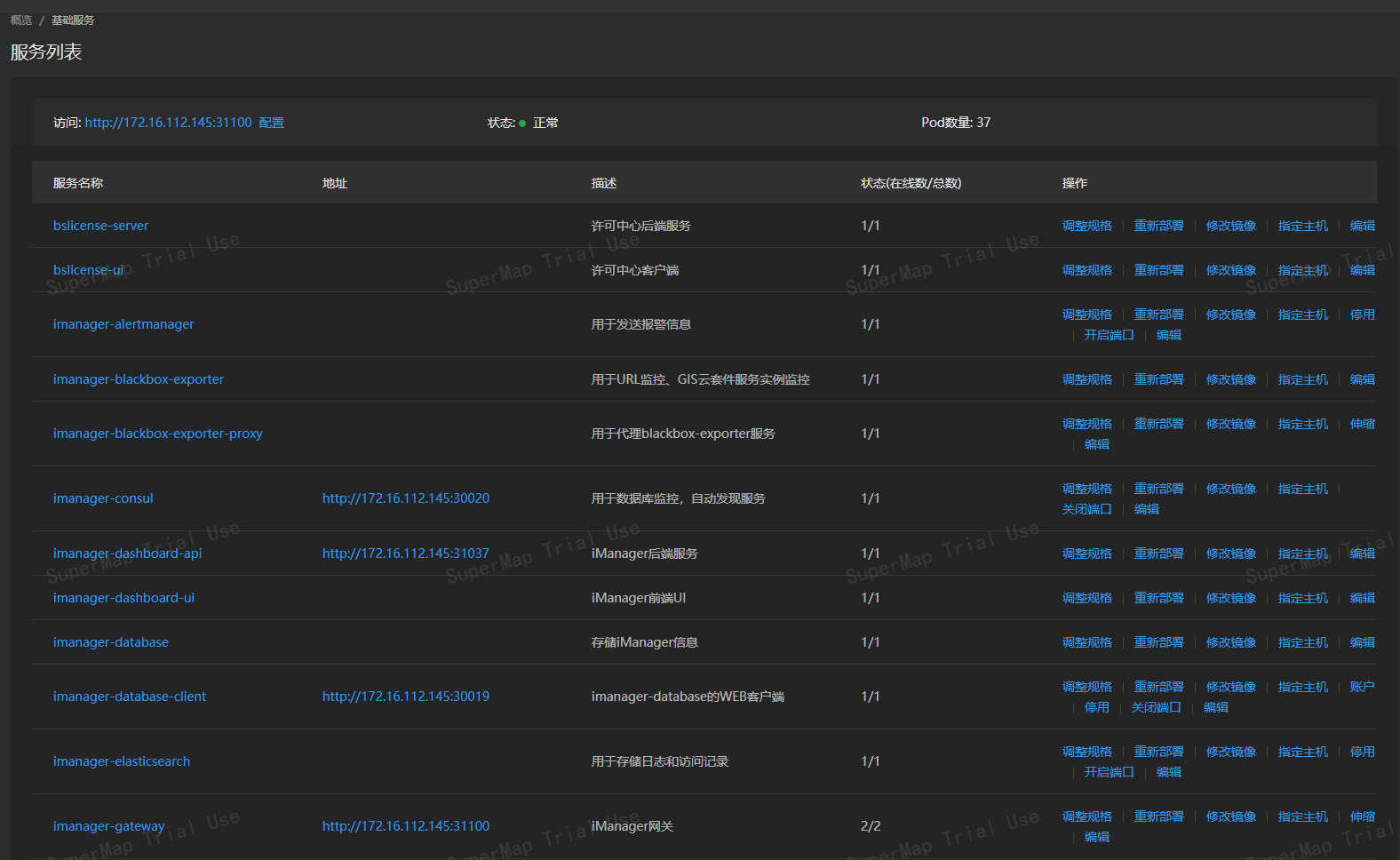1400x860 pixels.
Task: Click 开启端口 for imanager-elasticsearch
Action: (1110, 772)
